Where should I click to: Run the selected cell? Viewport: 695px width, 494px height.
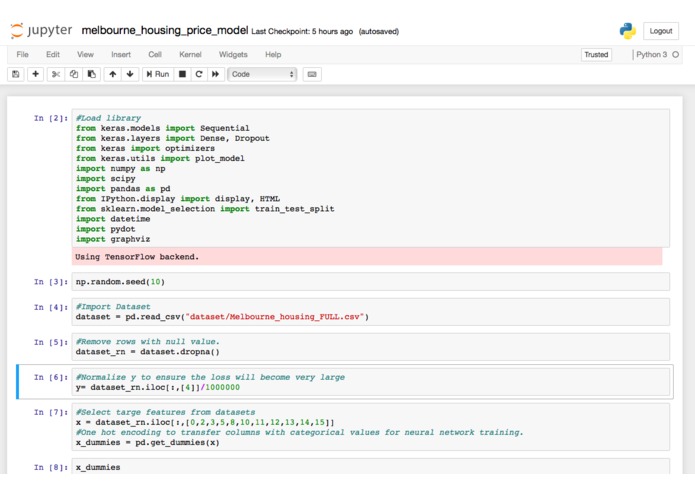tap(158, 74)
